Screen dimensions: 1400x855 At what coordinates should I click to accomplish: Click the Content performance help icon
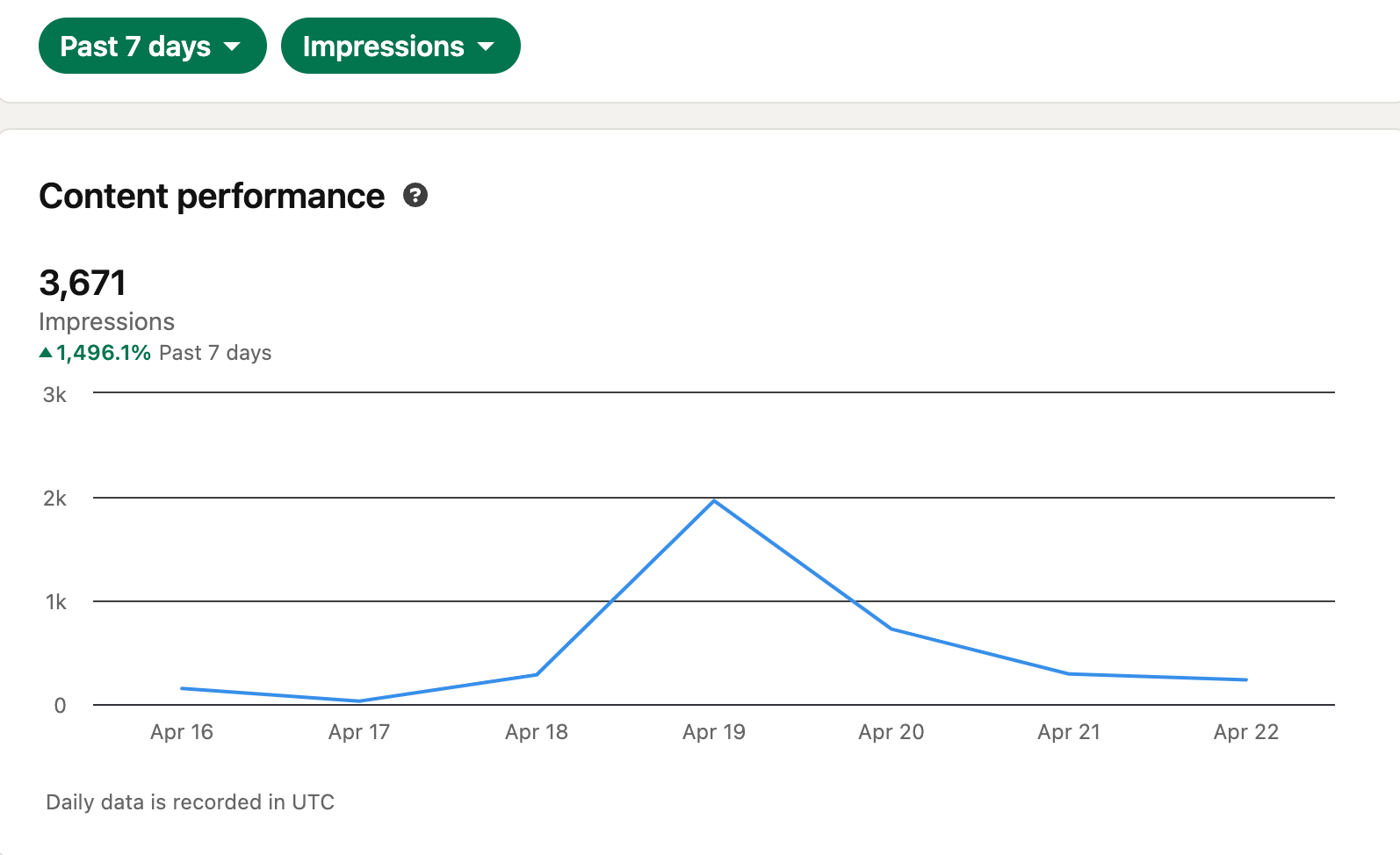pyautogui.click(x=415, y=195)
